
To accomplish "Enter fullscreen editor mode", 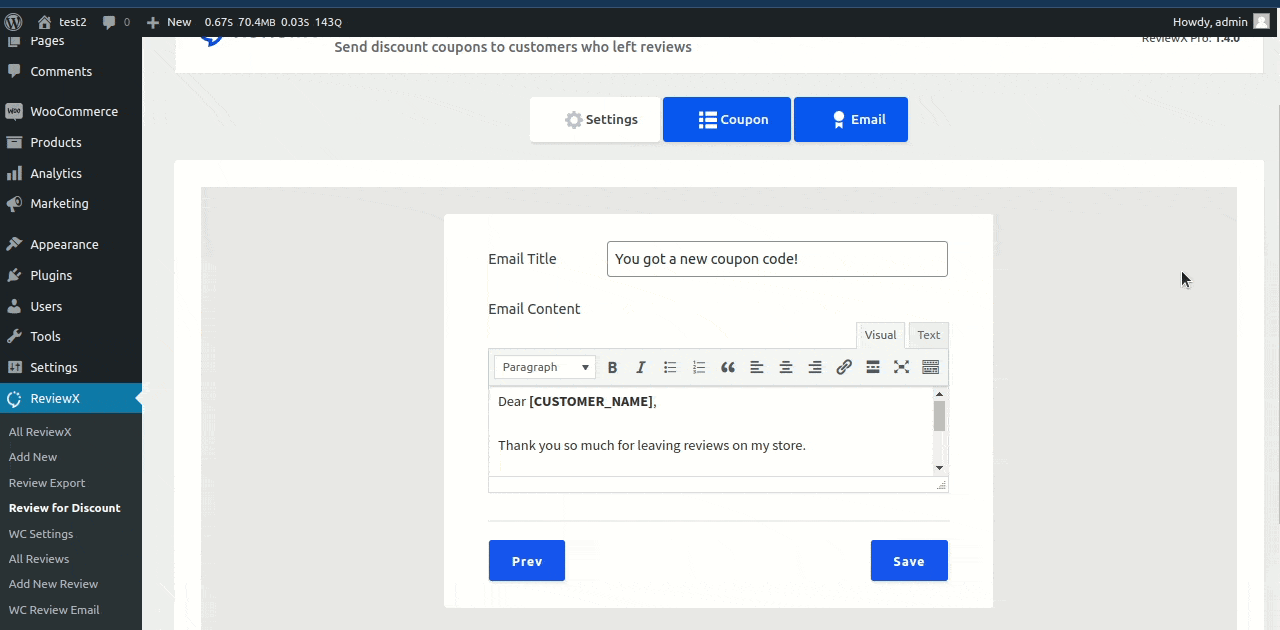I will point(901,367).
